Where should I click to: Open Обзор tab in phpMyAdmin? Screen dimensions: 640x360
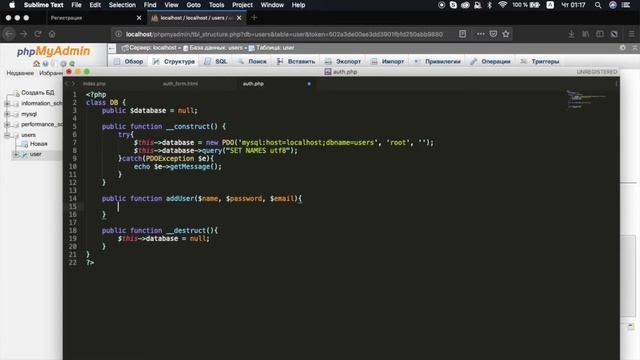coord(129,62)
